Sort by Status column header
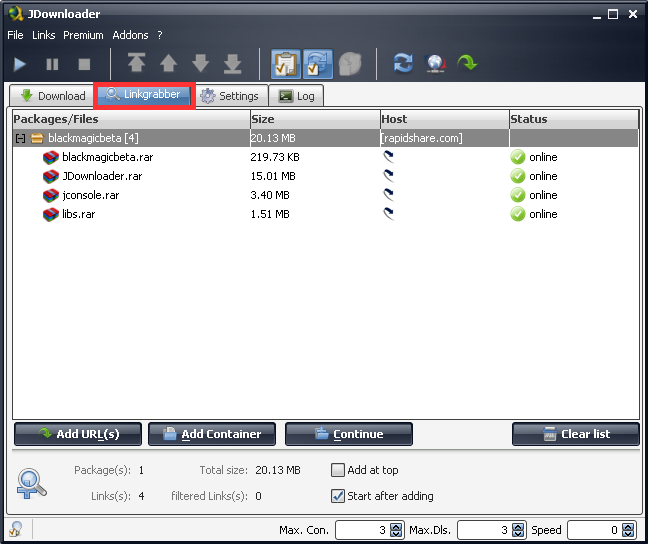The image size is (648, 544). [574, 119]
